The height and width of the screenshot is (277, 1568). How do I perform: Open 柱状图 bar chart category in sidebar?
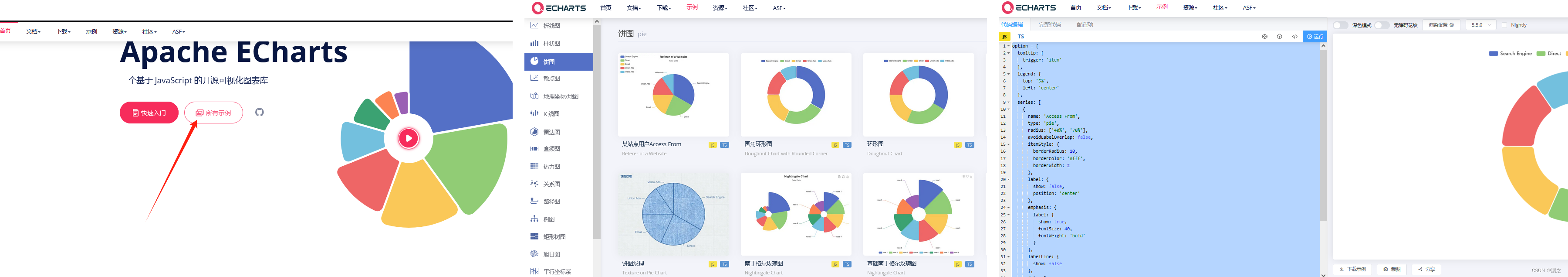558,43
